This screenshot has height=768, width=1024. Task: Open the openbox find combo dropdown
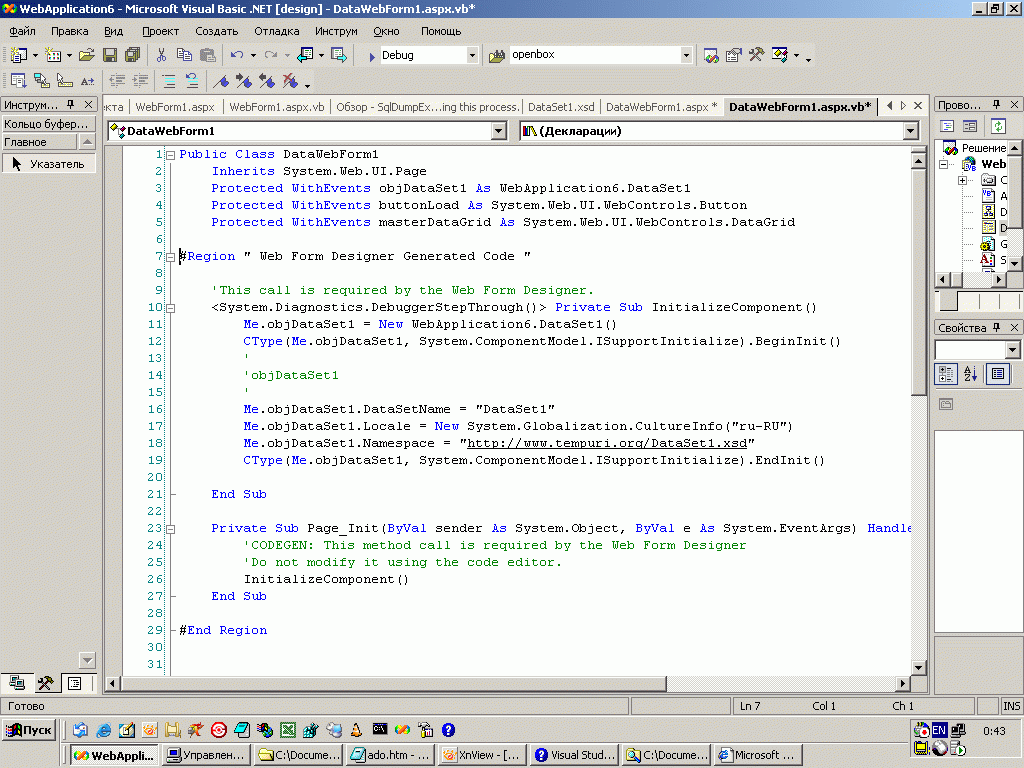[686, 56]
